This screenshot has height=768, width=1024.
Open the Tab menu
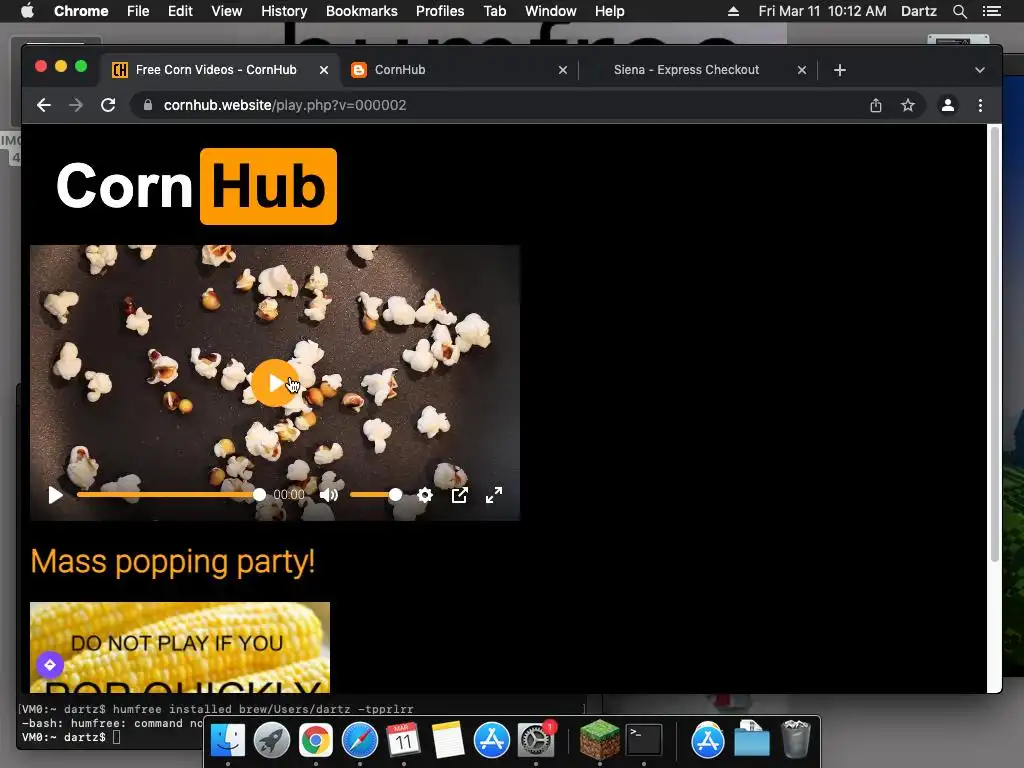(x=494, y=11)
